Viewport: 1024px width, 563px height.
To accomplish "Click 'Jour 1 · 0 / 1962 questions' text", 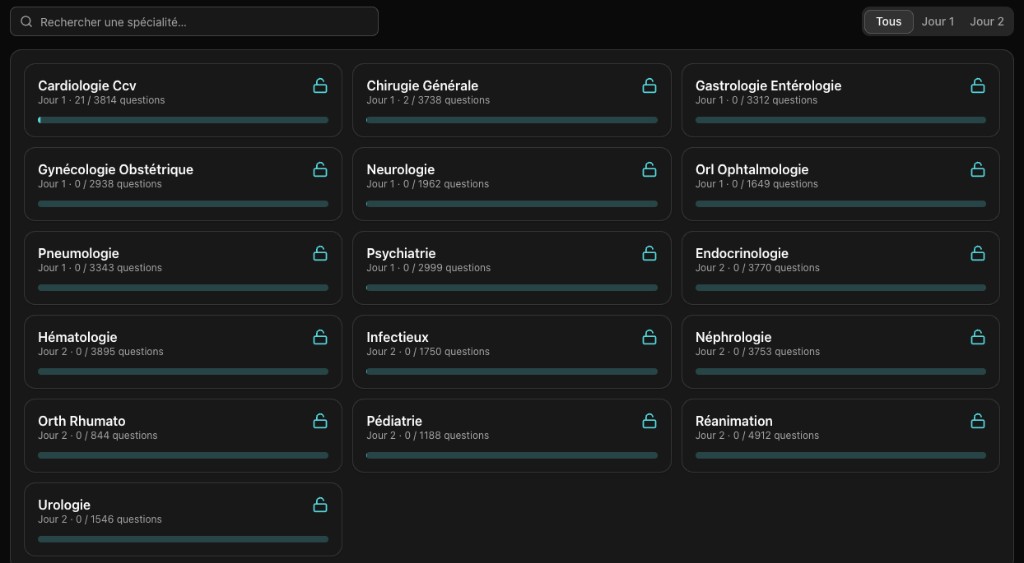I will point(428,184).
